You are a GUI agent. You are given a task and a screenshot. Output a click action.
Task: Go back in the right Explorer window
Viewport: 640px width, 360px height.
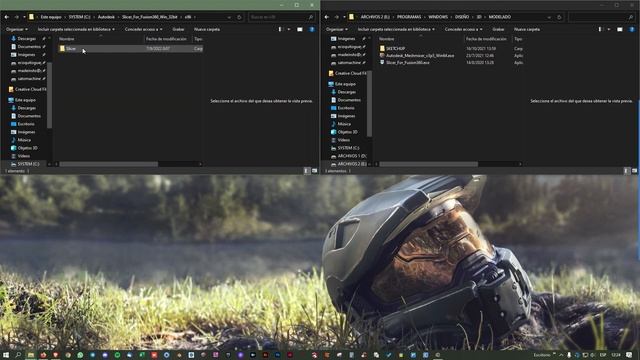[327, 17]
